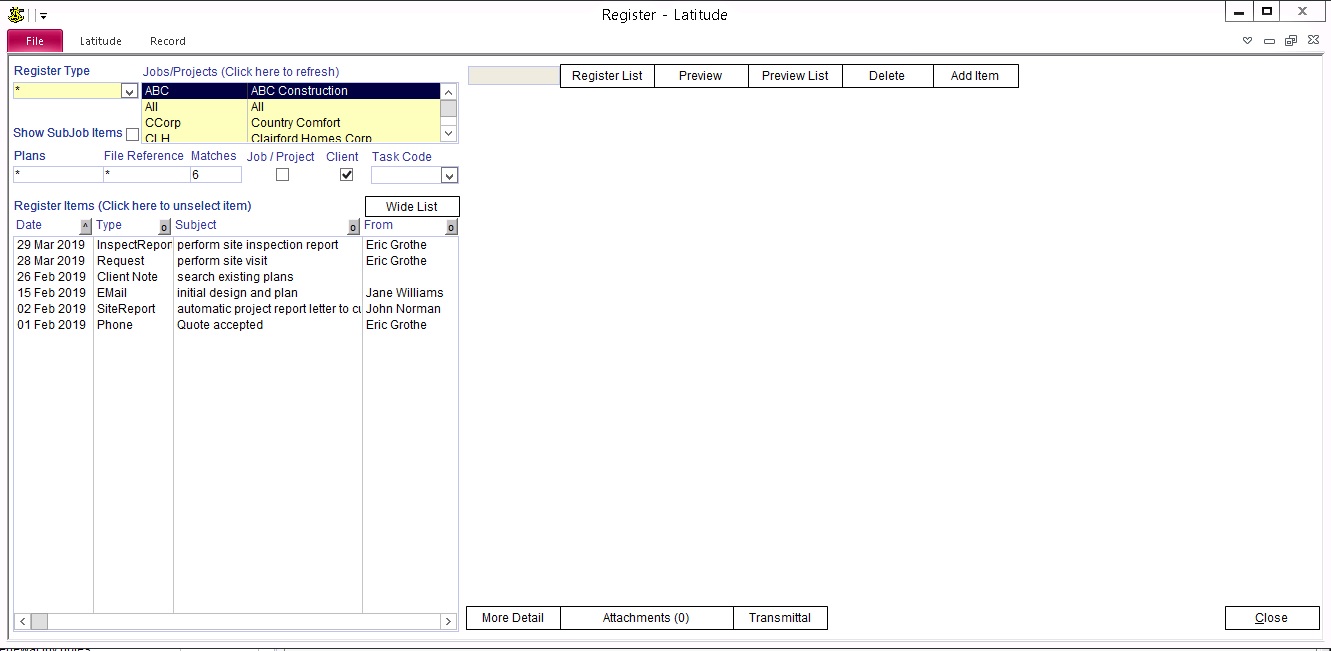Expand the Task Code dropdown
The image size is (1331, 651).
(449, 176)
